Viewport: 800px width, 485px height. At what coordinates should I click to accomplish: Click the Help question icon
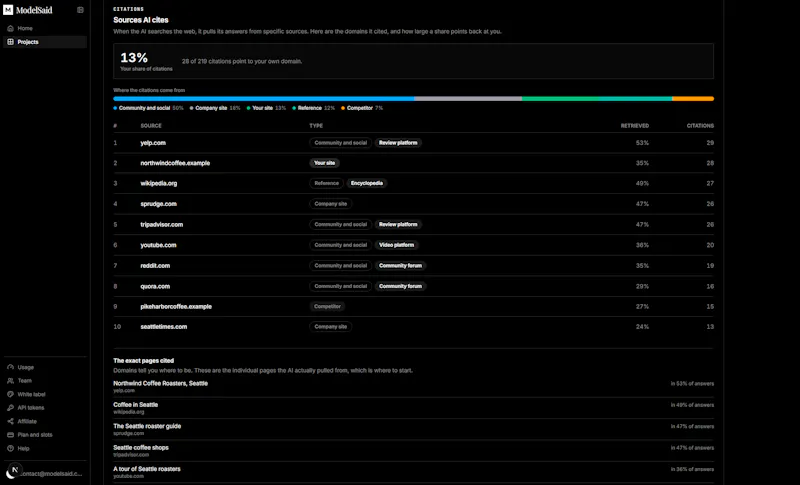point(10,448)
